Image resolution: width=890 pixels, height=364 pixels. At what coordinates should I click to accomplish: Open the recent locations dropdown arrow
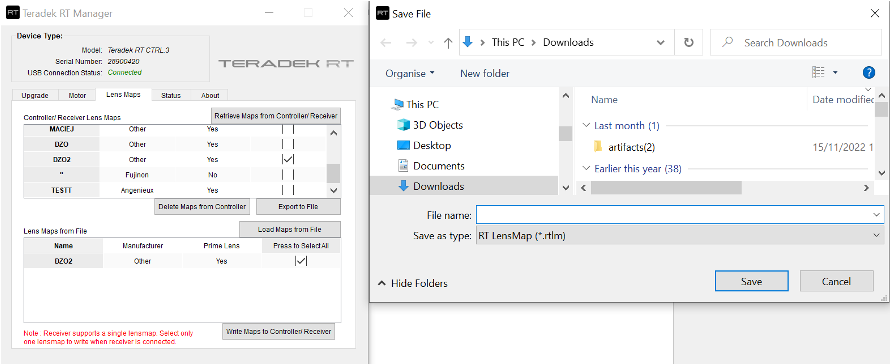coord(431,43)
